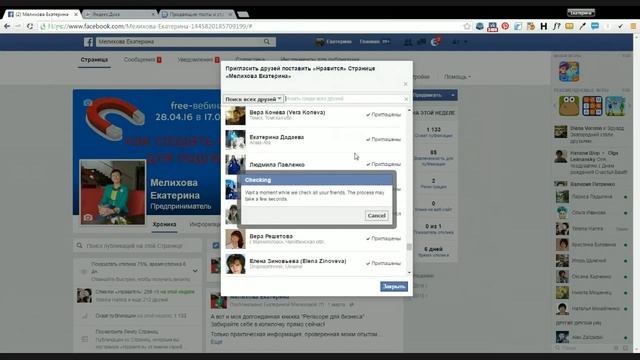Image resolution: width=640 pixels, height=360 pixels.
Task: Open the blue game tile in sidebar
Action: (569, 72)
